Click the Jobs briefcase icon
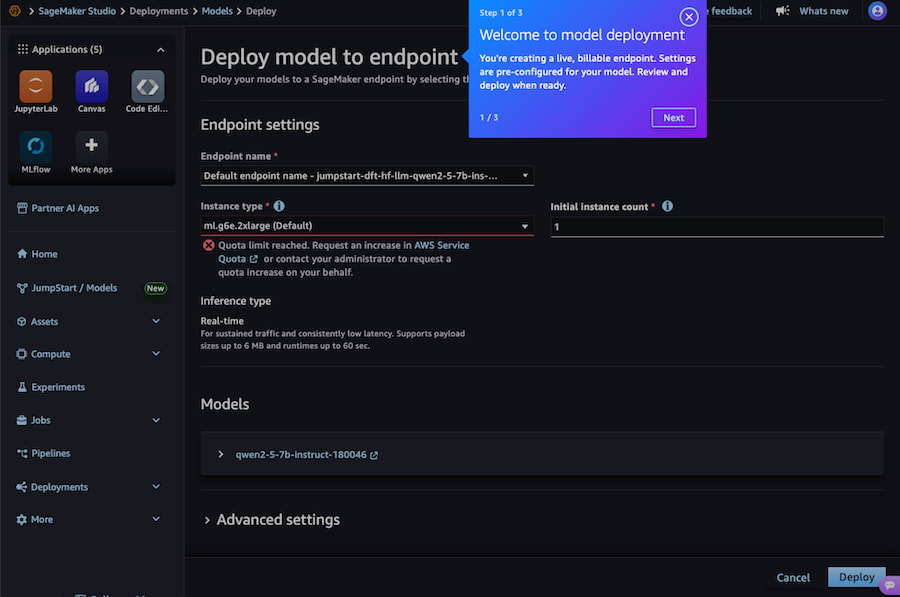Viewport: 900px width, 597px height. (x=22, y=420)
